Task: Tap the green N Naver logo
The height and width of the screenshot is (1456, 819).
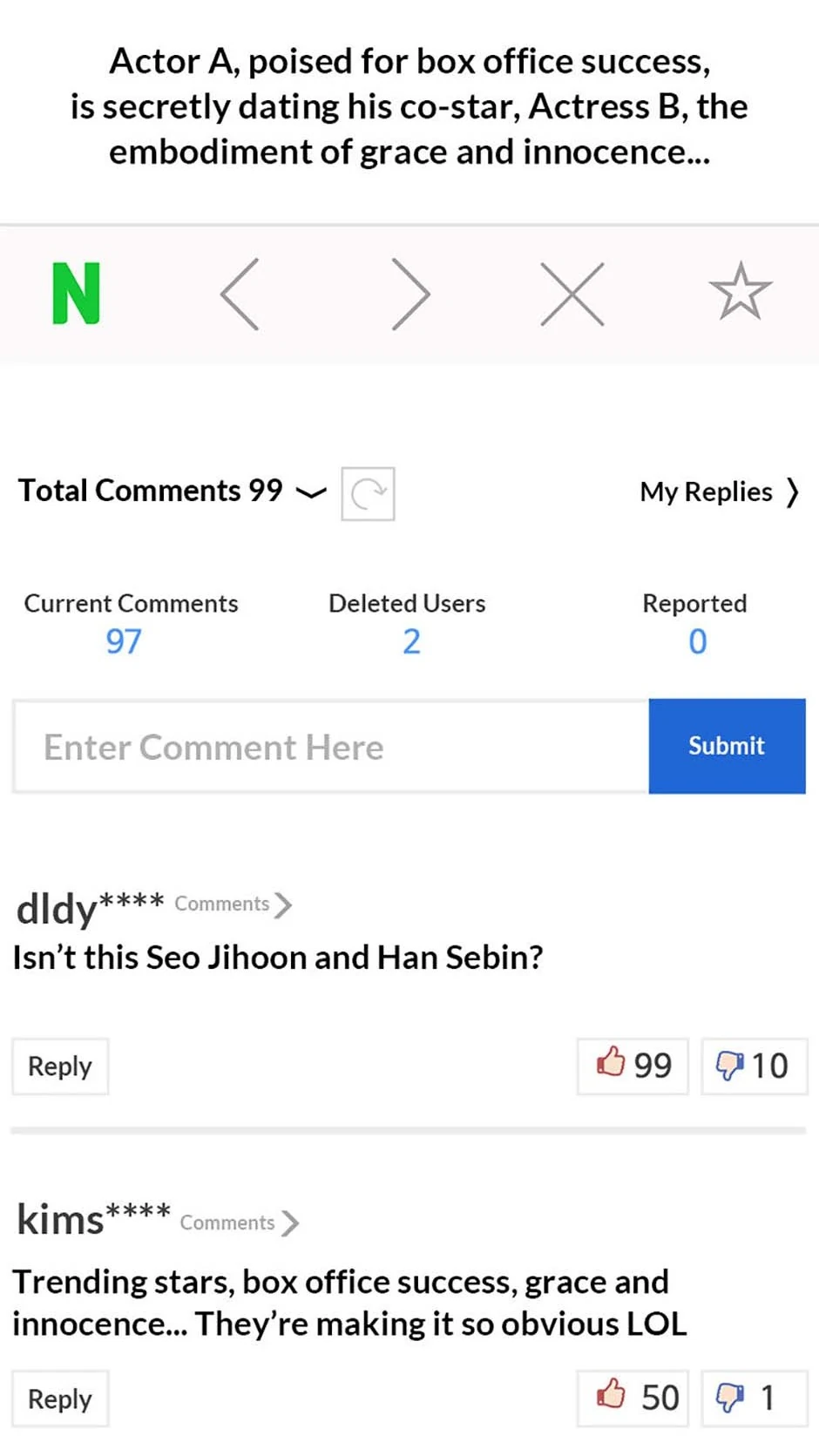Action: pyautogui.click(x=77, y=294)
